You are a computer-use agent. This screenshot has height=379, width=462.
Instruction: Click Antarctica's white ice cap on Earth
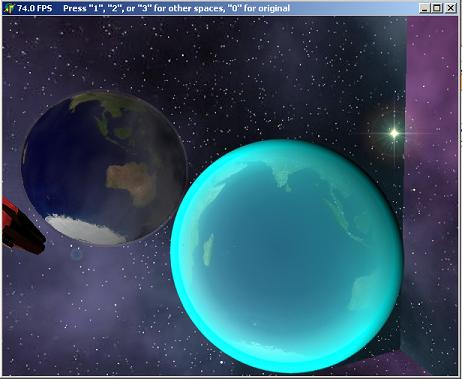[85, 229]
